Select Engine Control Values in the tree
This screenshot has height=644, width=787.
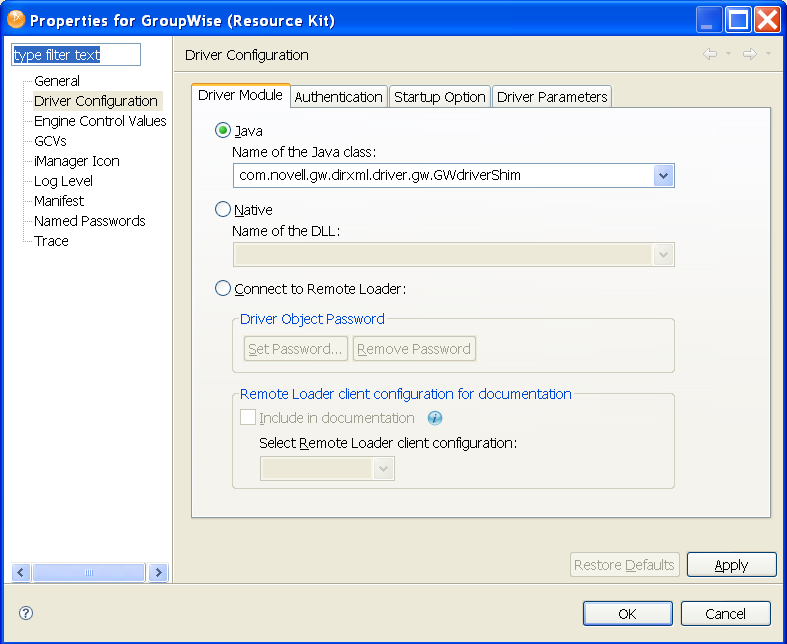point(100,121)
